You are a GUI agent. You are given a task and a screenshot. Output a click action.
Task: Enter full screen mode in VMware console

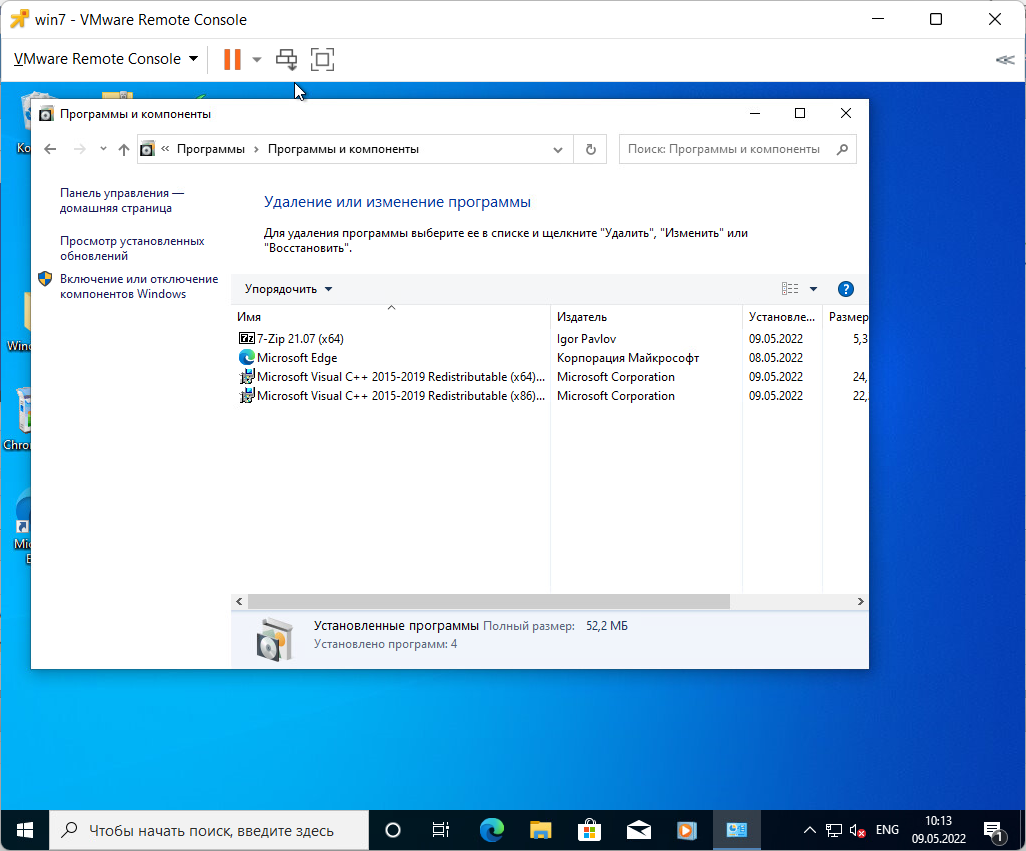click(322, 60)
